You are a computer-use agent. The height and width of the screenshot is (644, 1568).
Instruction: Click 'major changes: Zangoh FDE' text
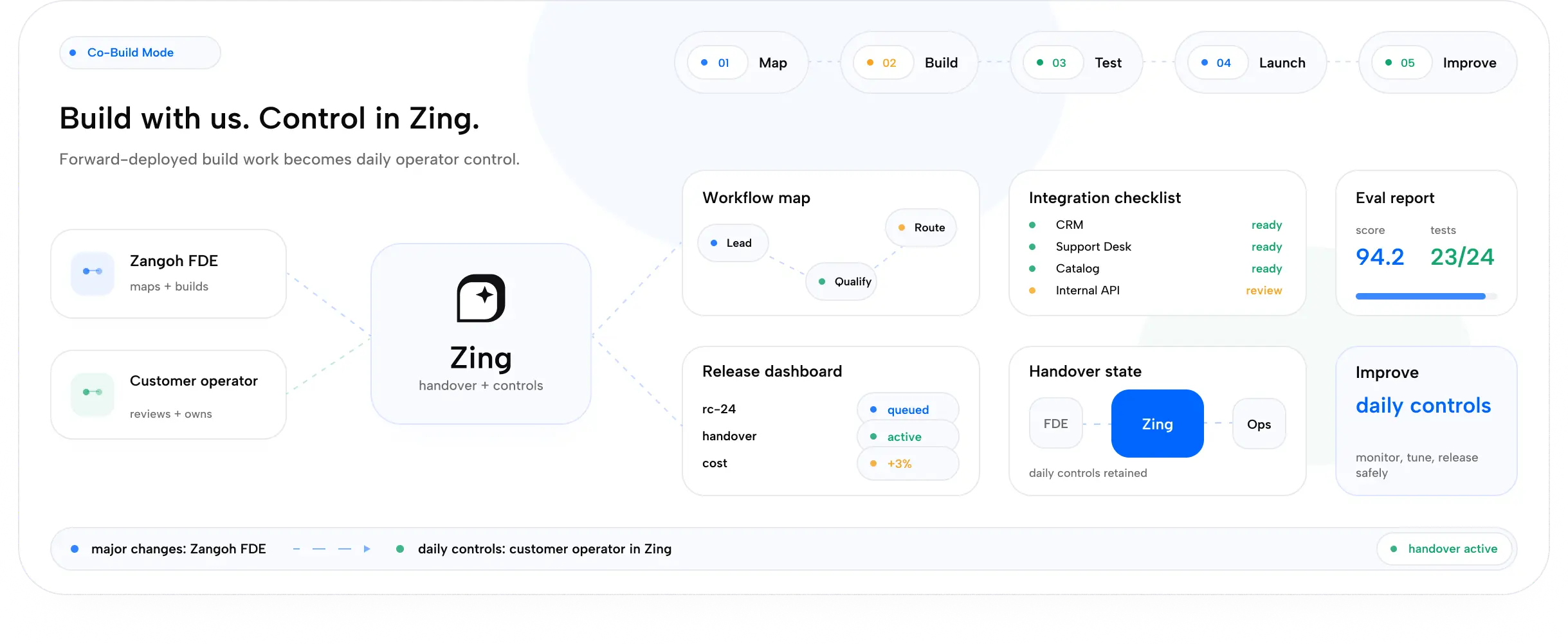click(179, 549)
